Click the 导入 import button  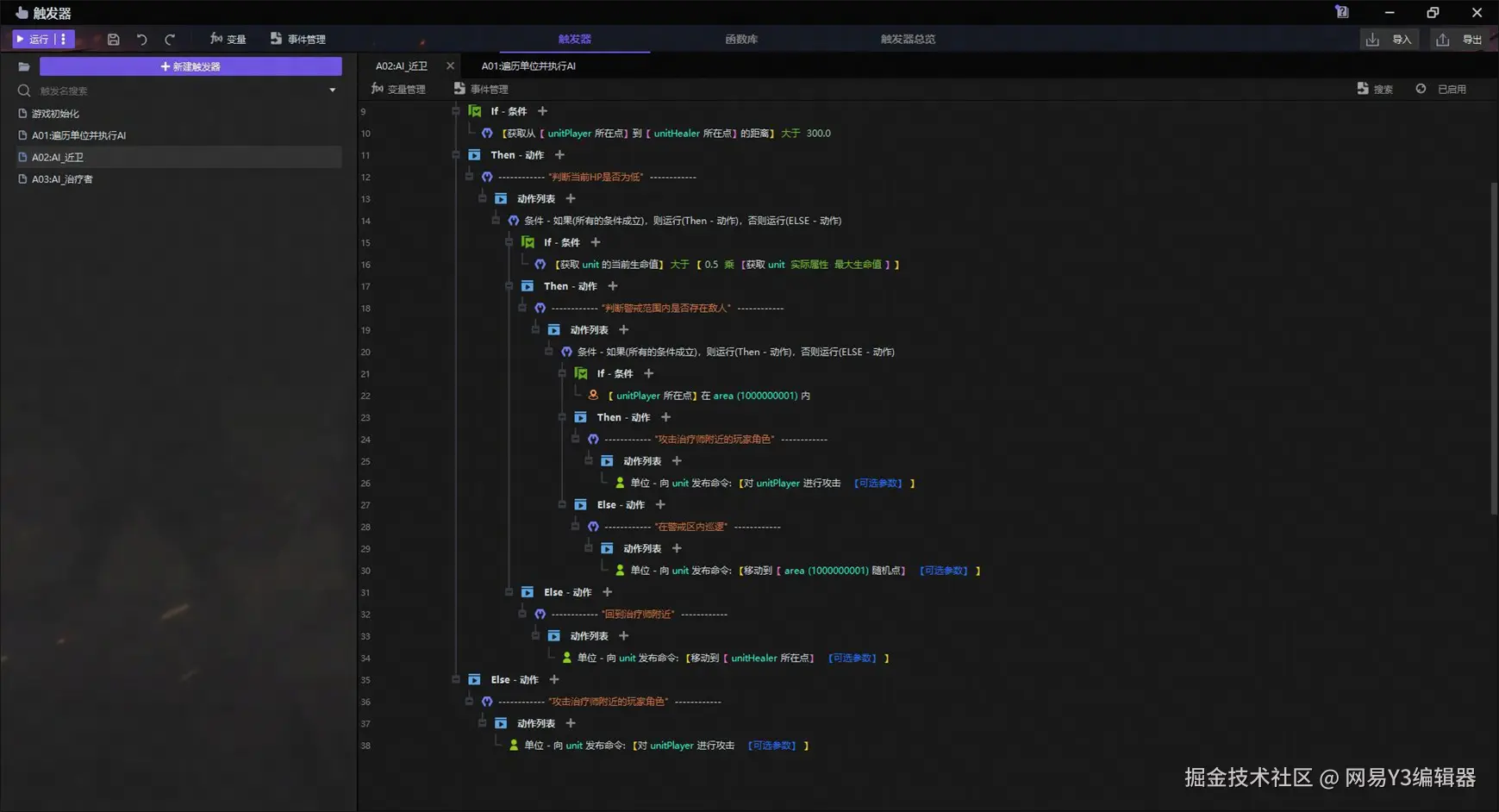click(x=1390, y=40)
